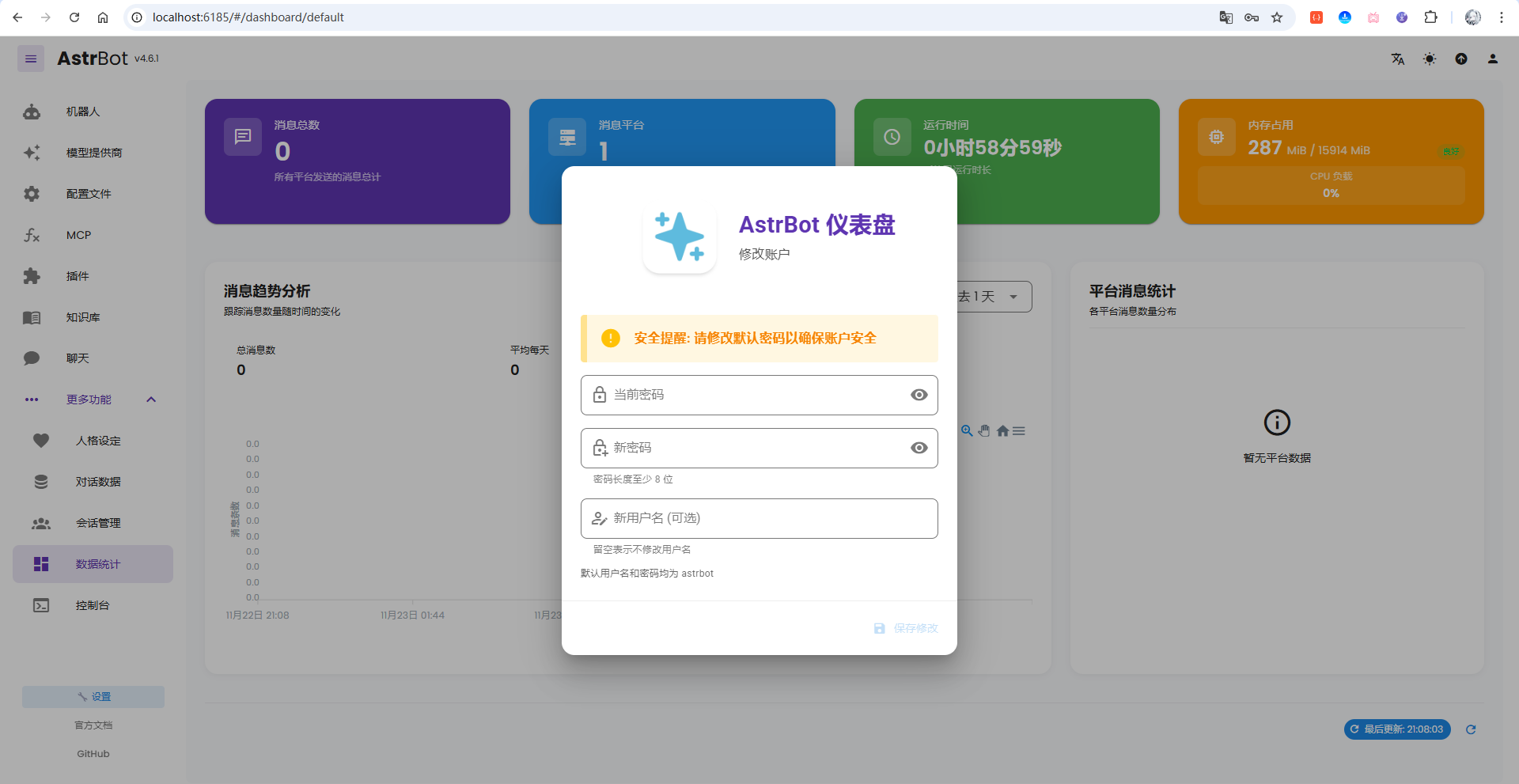Open the GitHub link in sidebar
The image size is (1519, 784).
93,754
